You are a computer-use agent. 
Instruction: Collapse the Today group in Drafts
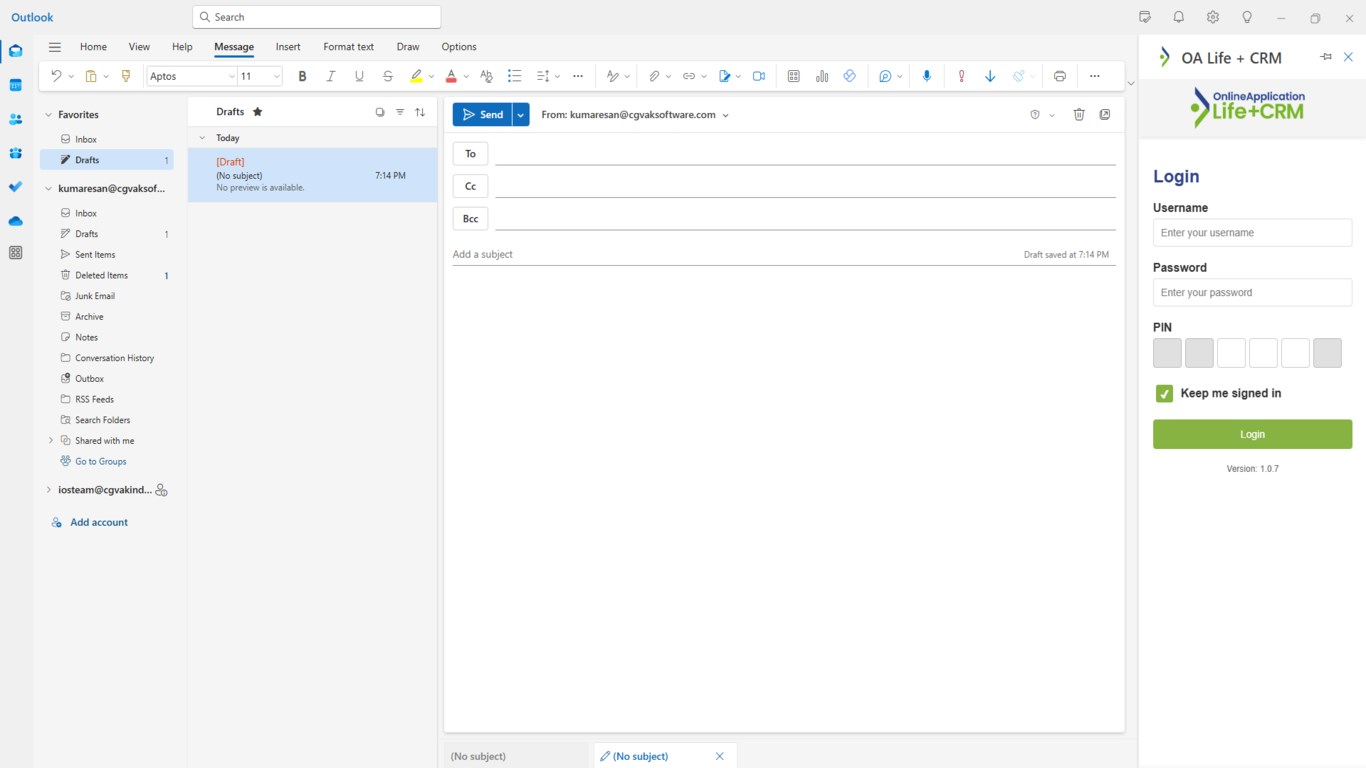[x=202, y=138]
